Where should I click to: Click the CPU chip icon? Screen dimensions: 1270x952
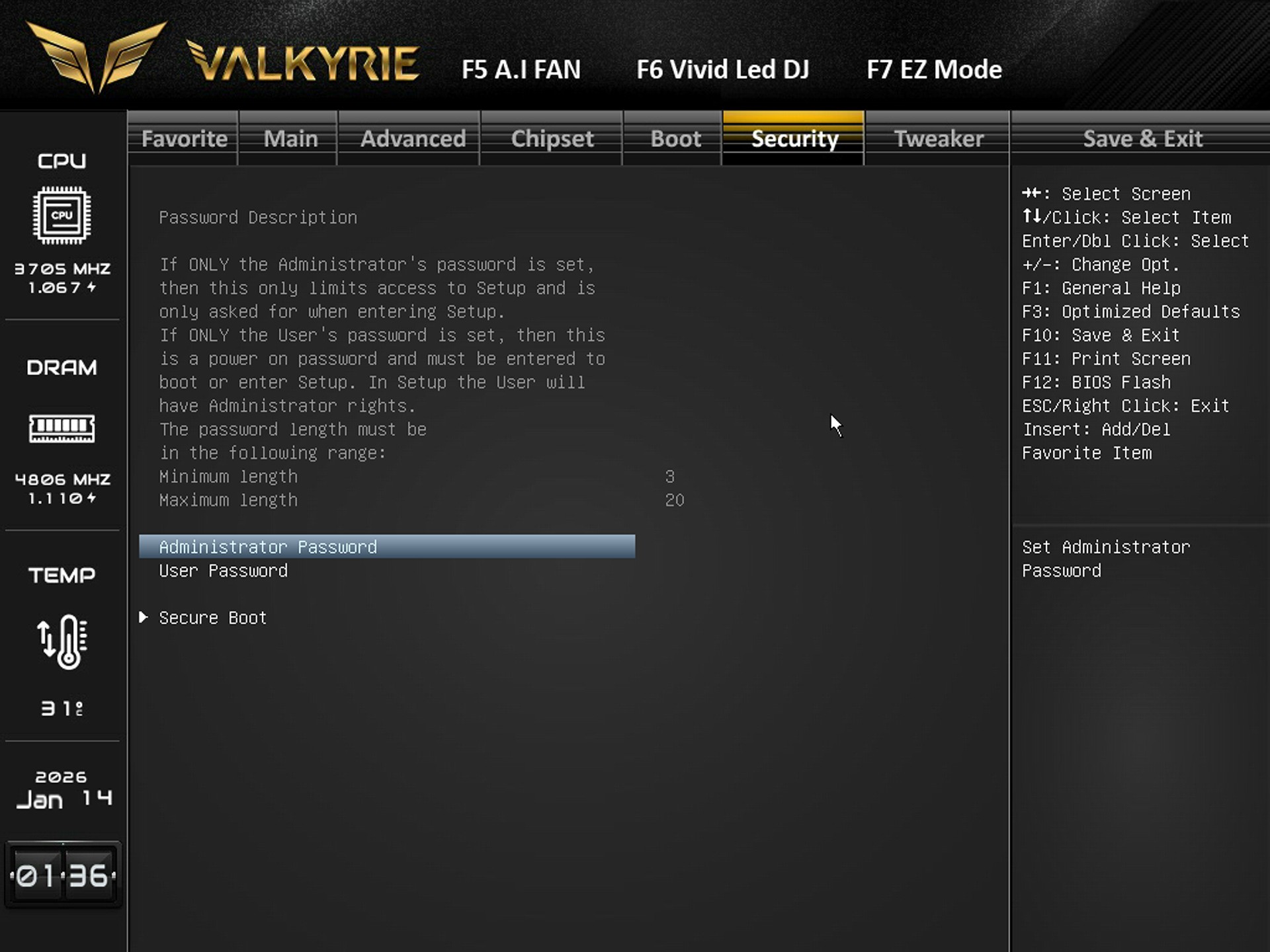(x=62, y=216)
